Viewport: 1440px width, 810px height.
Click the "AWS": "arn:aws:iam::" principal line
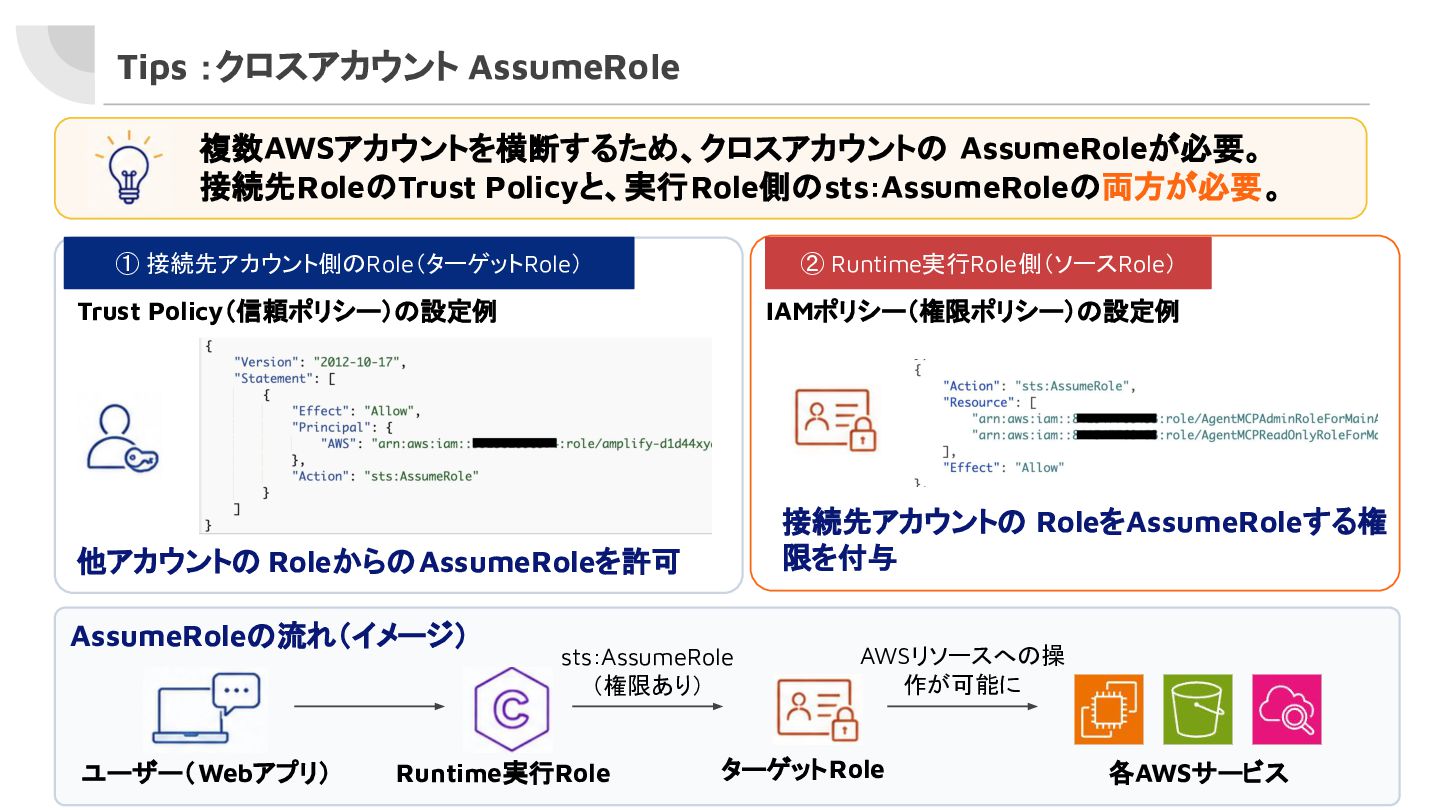tap(516, 443)
